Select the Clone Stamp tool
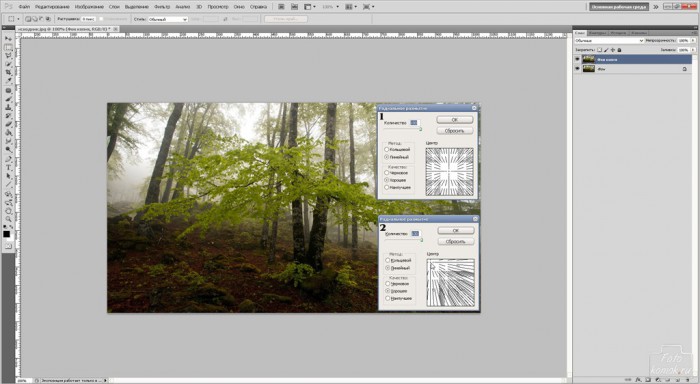This screenshot has height=384, width=700. pyautogui.click(x=9, y=107)
